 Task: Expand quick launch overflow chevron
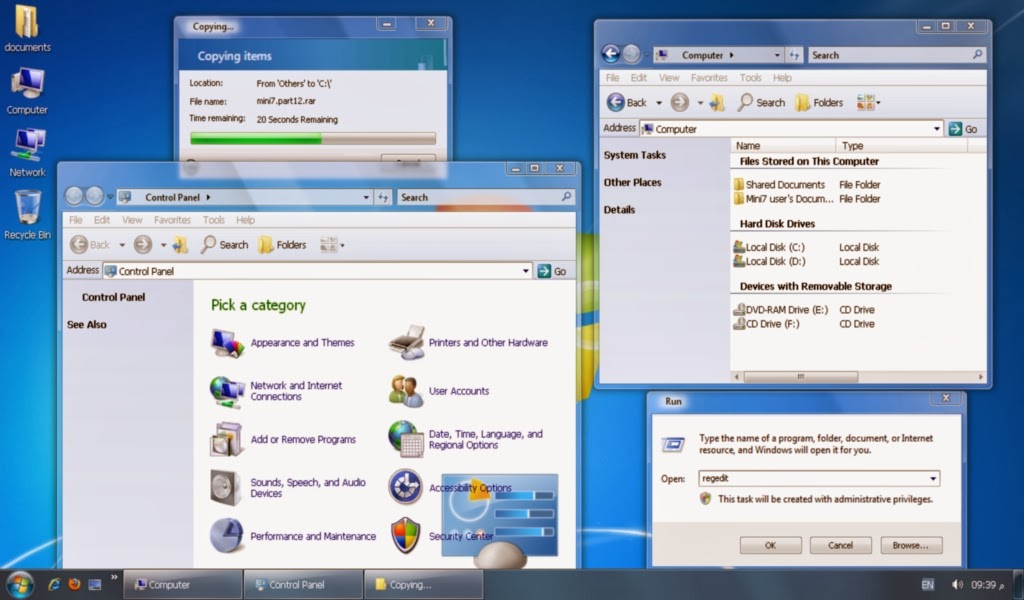coord(114,577)
